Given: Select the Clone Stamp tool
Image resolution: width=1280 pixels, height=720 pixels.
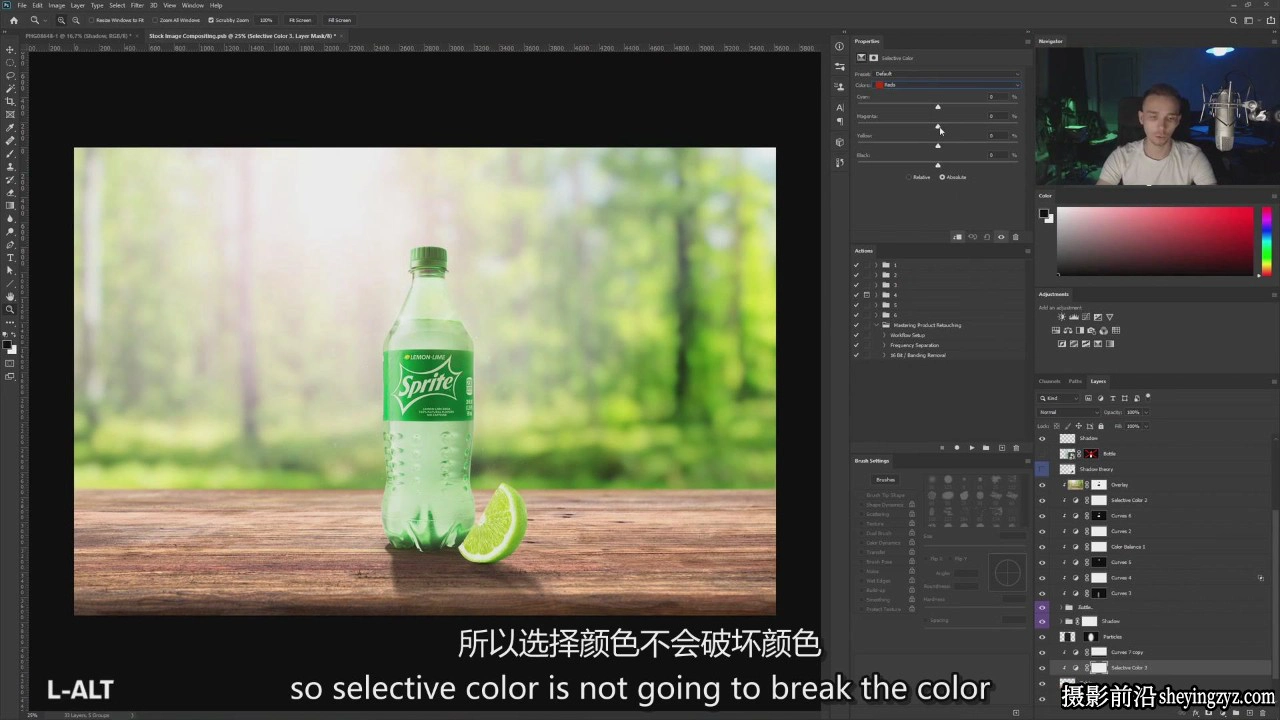Looking at the screenshot, I should click(x=10, y=166).
